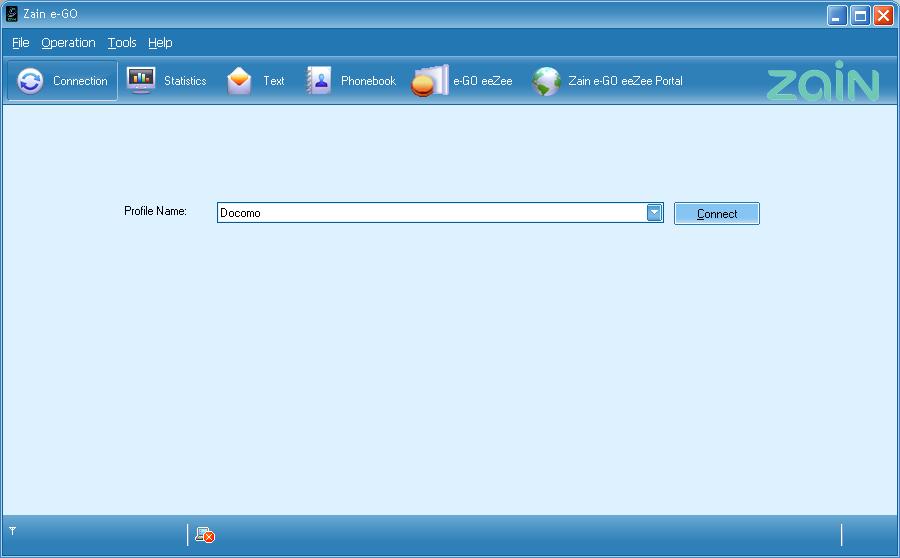The image size is (900, 558).
Task: Click the Connect button
Action: (x=716, y=214)
